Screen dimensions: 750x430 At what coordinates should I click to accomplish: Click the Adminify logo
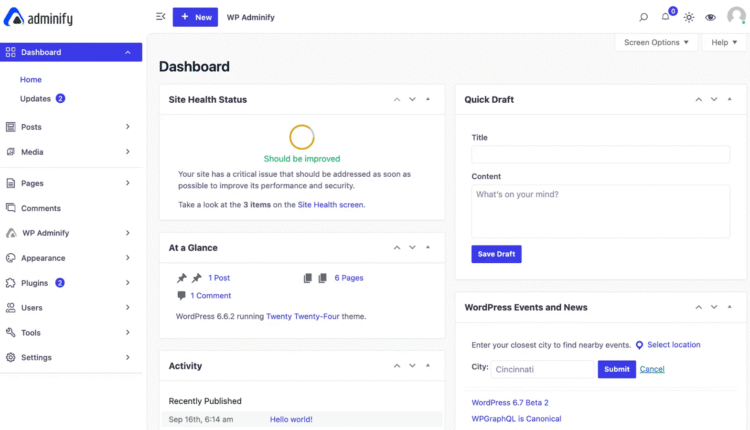(38, 18)
